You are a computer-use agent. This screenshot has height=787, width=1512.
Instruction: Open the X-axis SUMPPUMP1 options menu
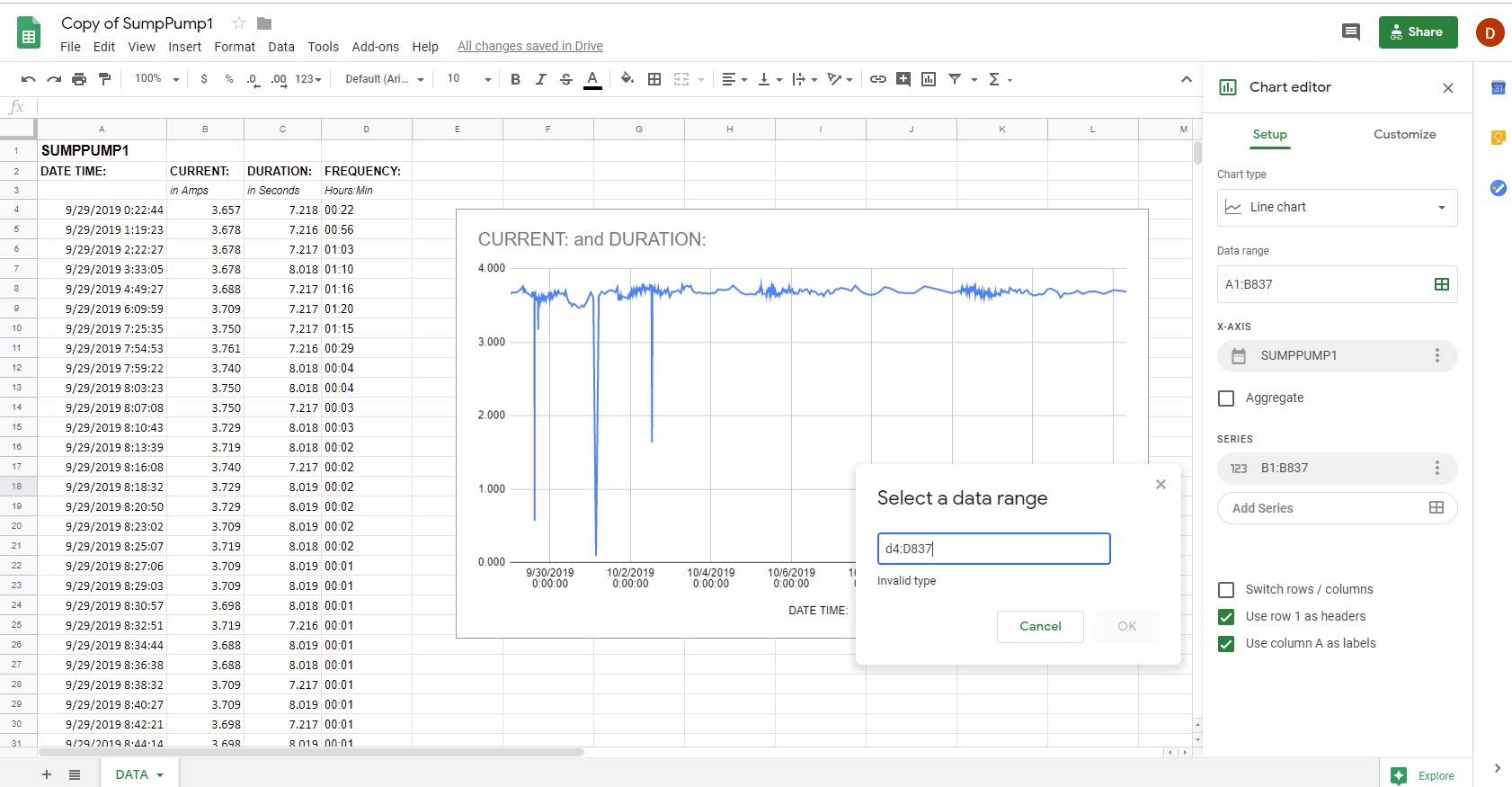pos(1437,356)
